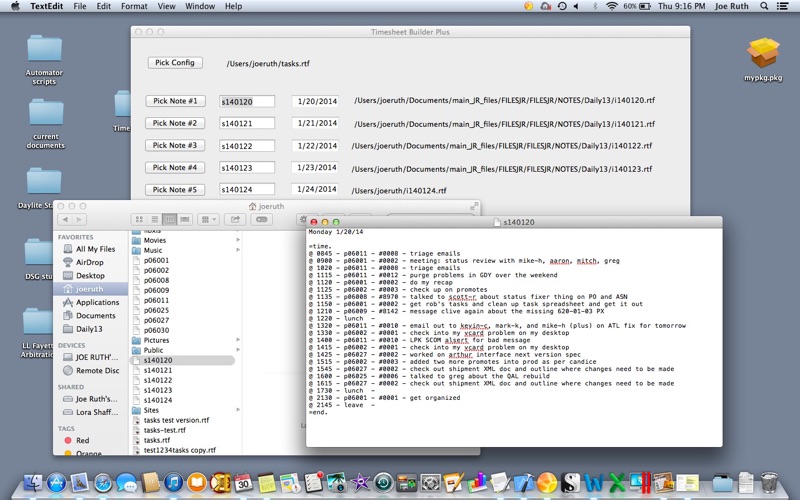Expand the Sites folder arrow
Image resolution: width=800 pixels, height=500 pixels.
[x=238, y=410]
